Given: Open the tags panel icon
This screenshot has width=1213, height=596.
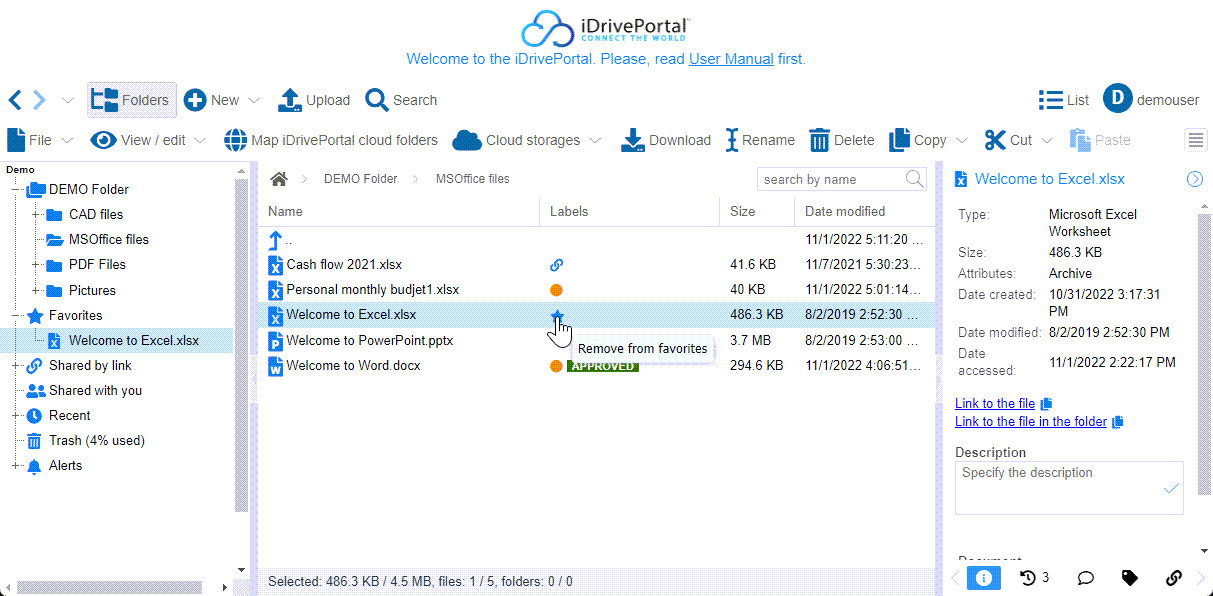Looking at the screenshot, I should pos(1129,577).
